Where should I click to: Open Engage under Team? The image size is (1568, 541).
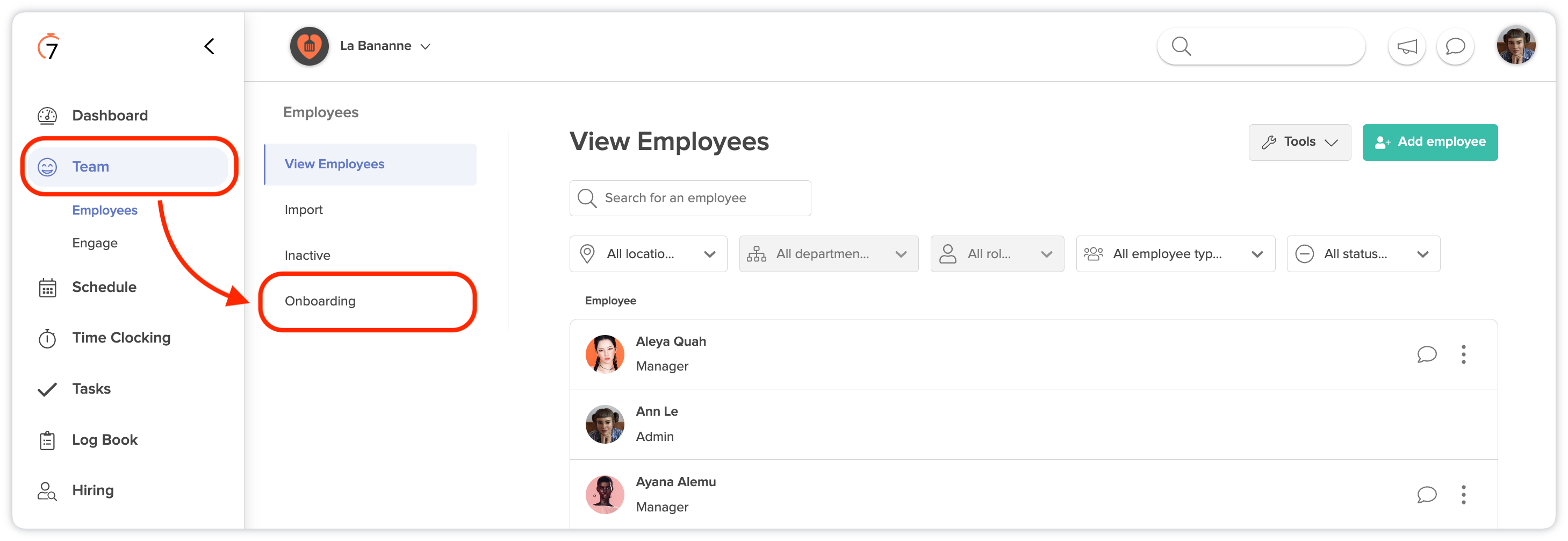coord(95,243)
